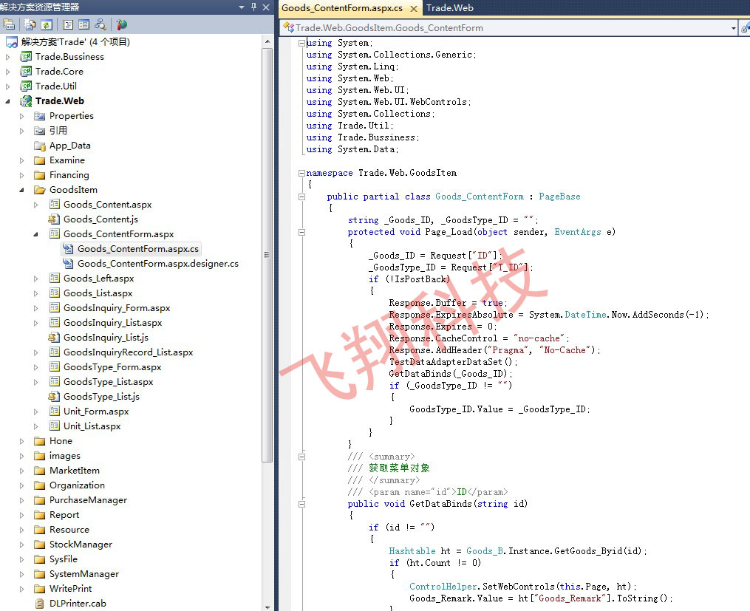Expand the SystemManager folder
The image size is (750, 611).
pos(22,574)
